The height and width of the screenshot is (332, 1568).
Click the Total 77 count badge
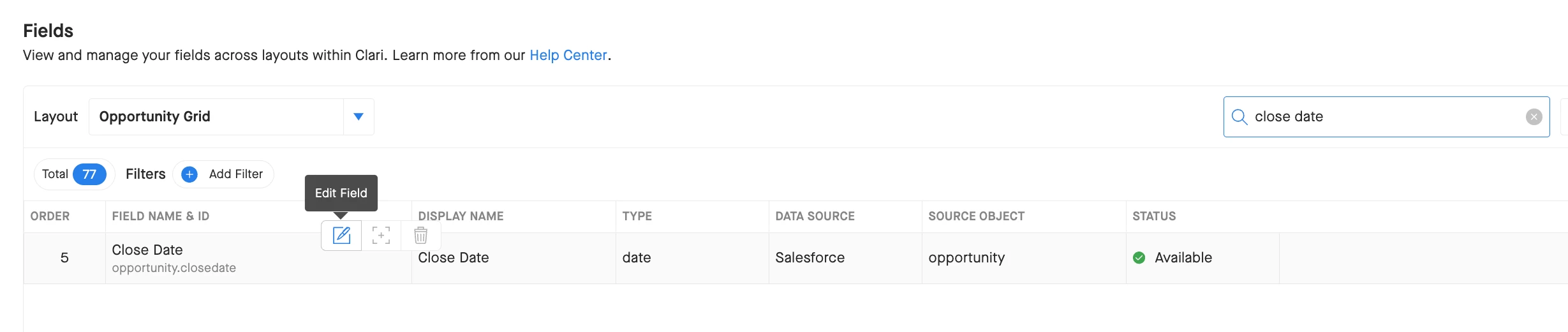click(x=89, y=174)
